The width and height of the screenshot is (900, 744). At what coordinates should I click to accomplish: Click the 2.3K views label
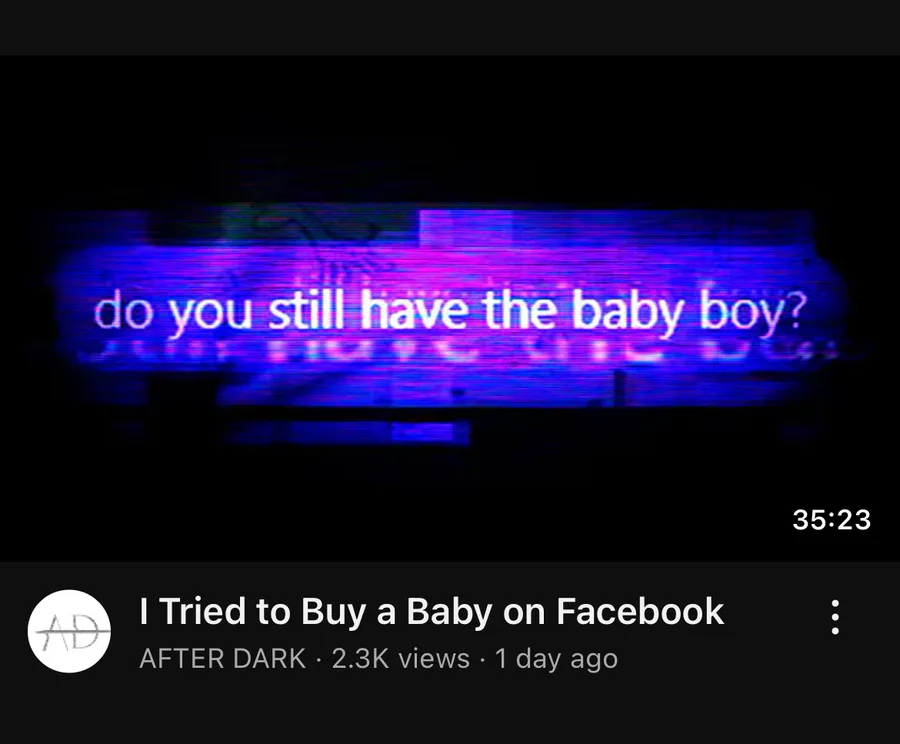pos(401,658)
